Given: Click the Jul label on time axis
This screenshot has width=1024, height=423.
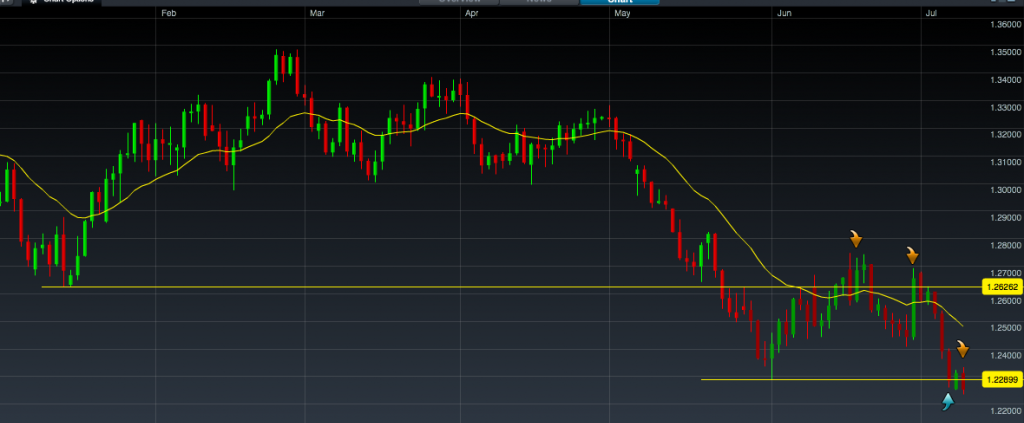Looking at the screenshot, I should pos(932,14).
